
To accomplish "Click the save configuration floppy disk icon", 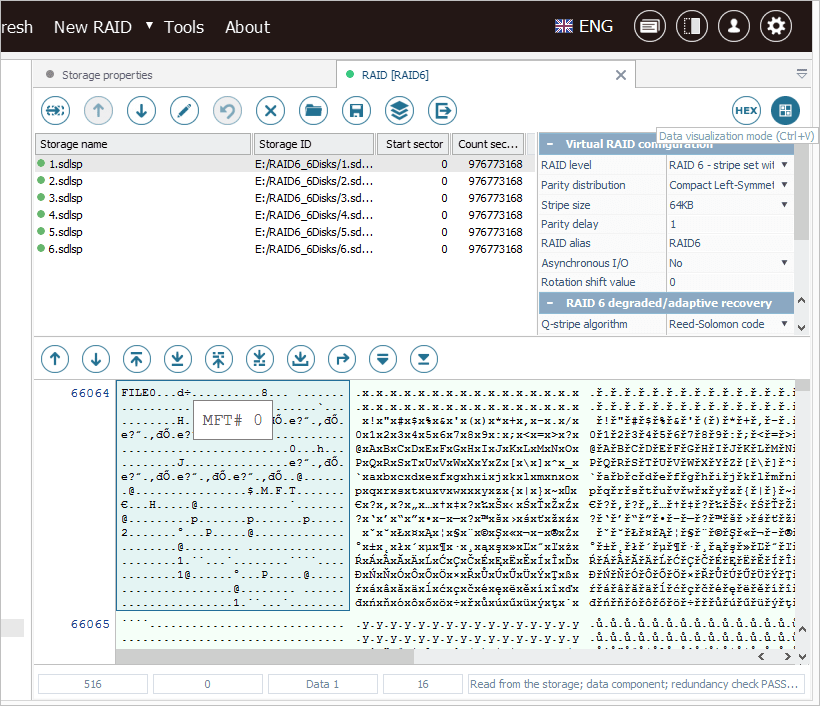I will [356, 110].
